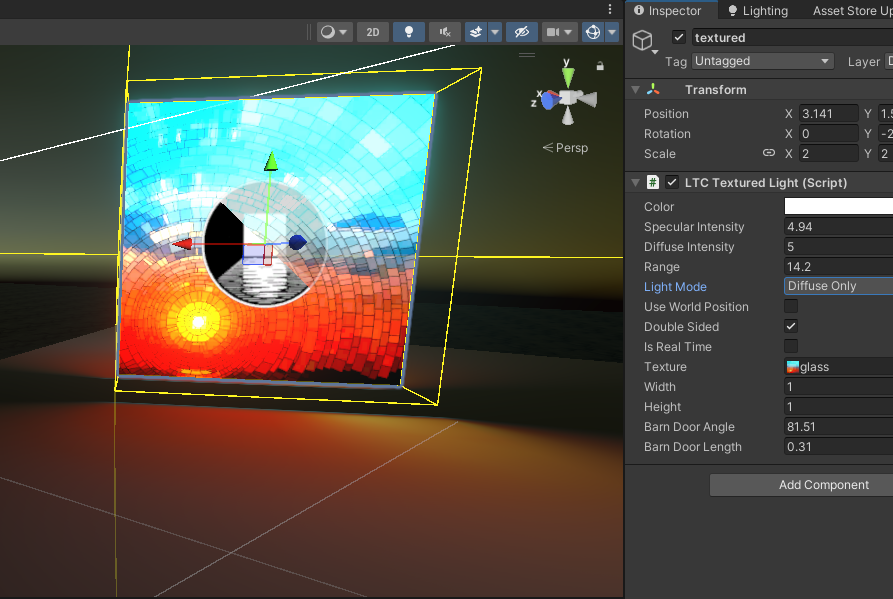Open the Light Mode dropdown

point(838,287)
